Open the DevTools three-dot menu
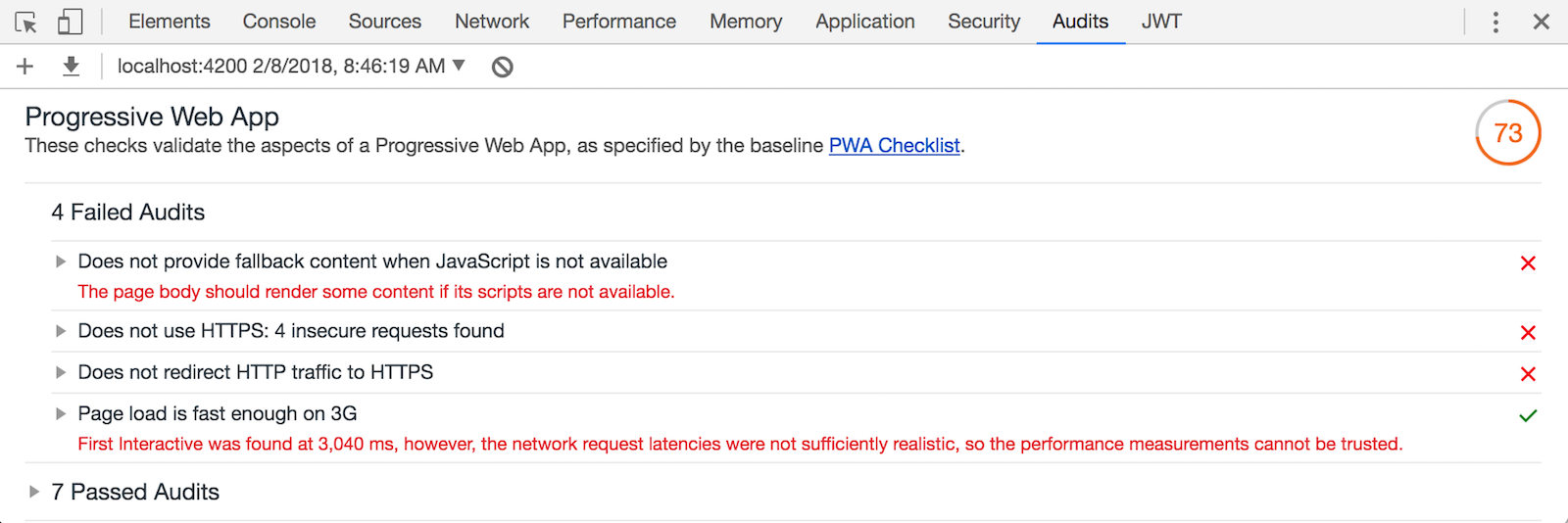This screenshot has height=523, width=1568. tap(1495, 22)
